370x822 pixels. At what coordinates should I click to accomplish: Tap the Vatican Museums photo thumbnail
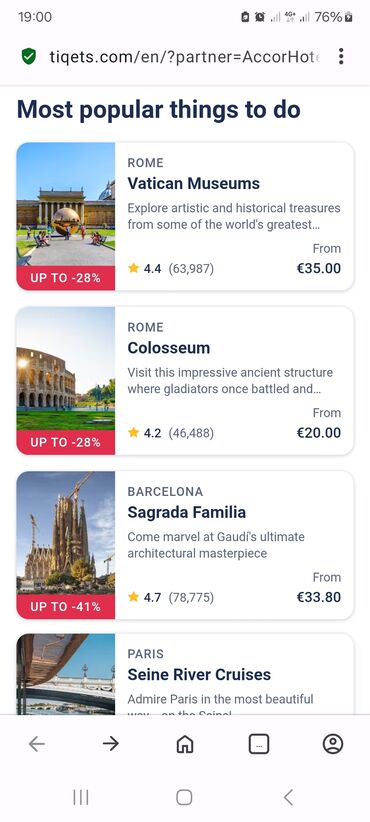click(x=66, y=204)
